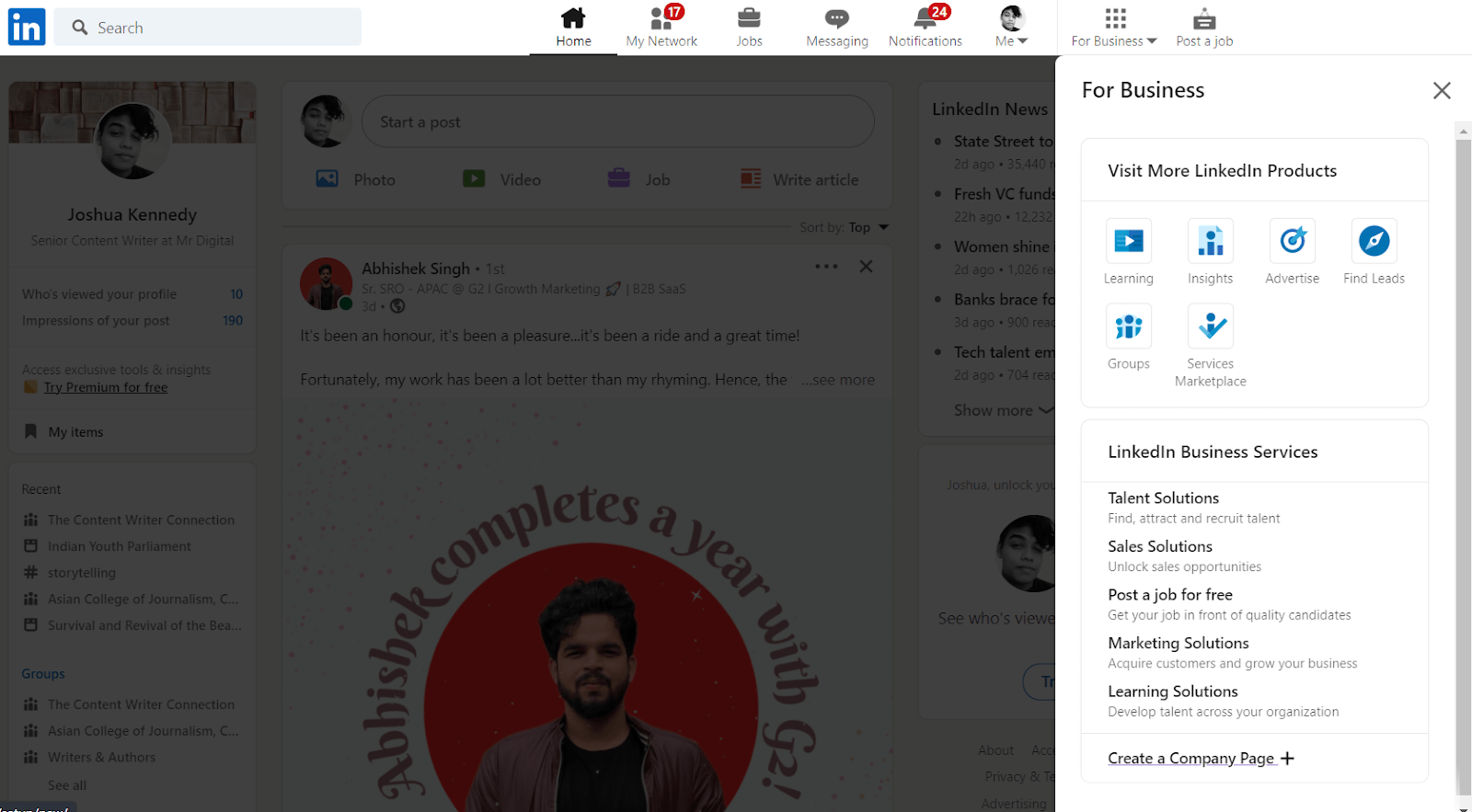Open Asian College of Journalism under Recent
The height and width of the screenshot is (812, 1472).
click(143, 599)
